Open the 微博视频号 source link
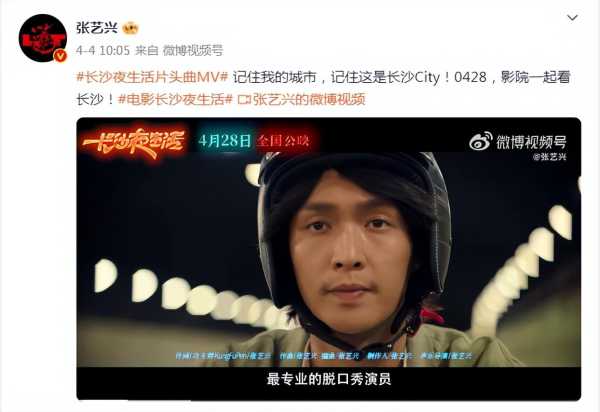Screen dimensions: 600x412 (193, 50)
